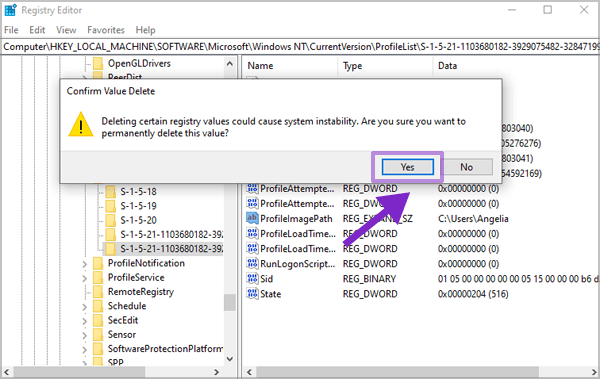Click the SoftwareProtectionPlatform folder icon
Image resolution: width=600 pixels, height=379 pixels.
98,349
